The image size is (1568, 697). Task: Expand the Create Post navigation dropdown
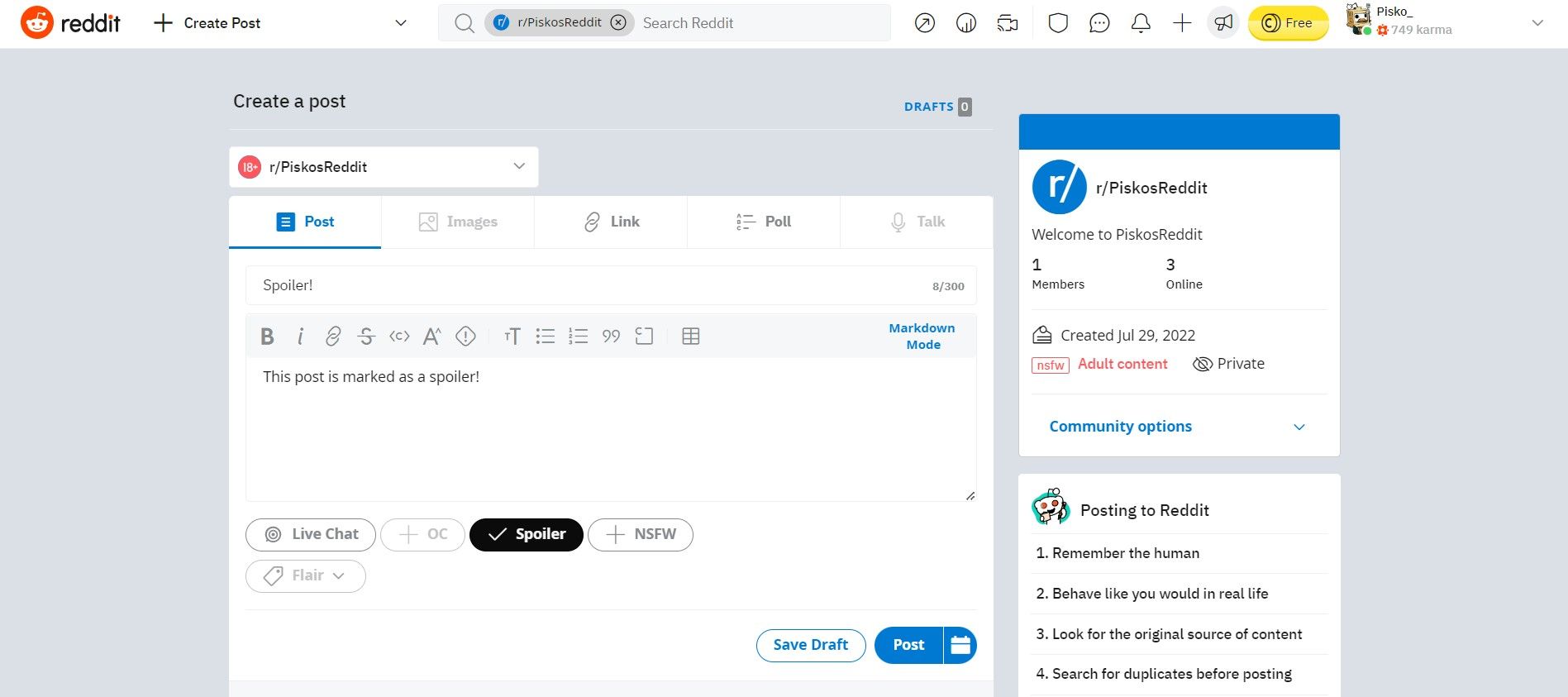point(401,23)
